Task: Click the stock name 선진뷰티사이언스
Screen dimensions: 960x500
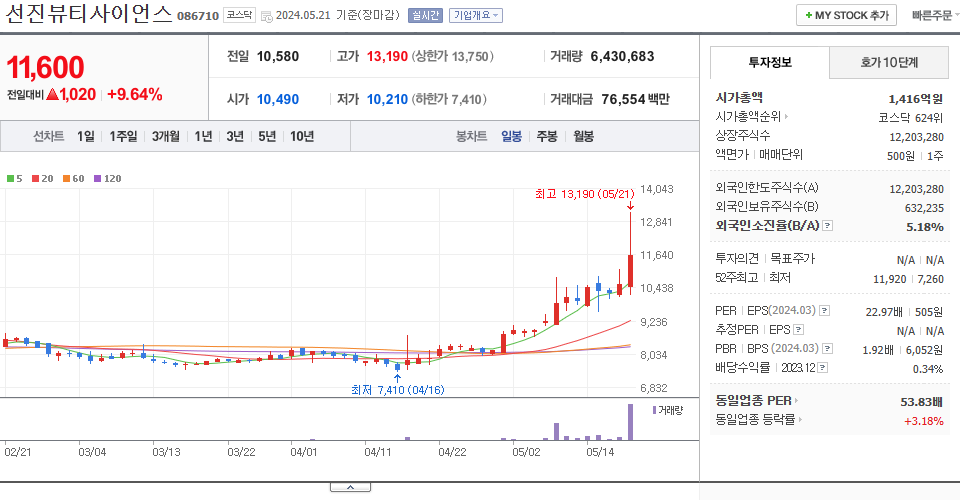Action: click(x=88, y=14)
